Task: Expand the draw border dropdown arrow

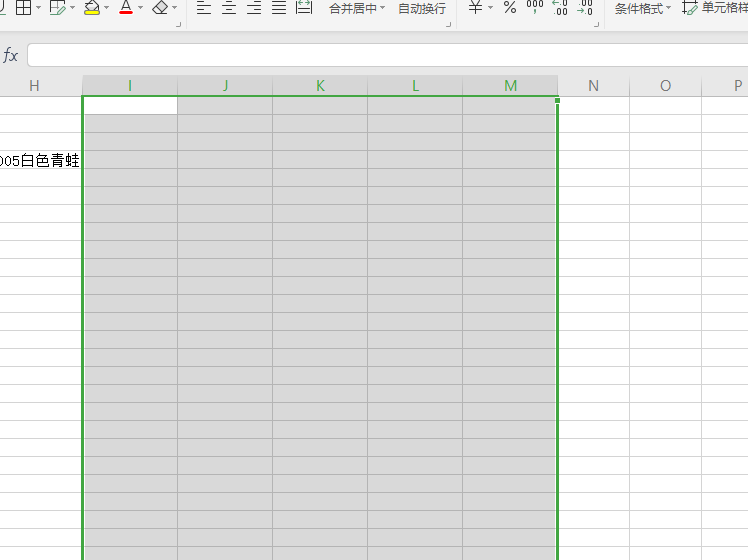Action: click(73, 8)
